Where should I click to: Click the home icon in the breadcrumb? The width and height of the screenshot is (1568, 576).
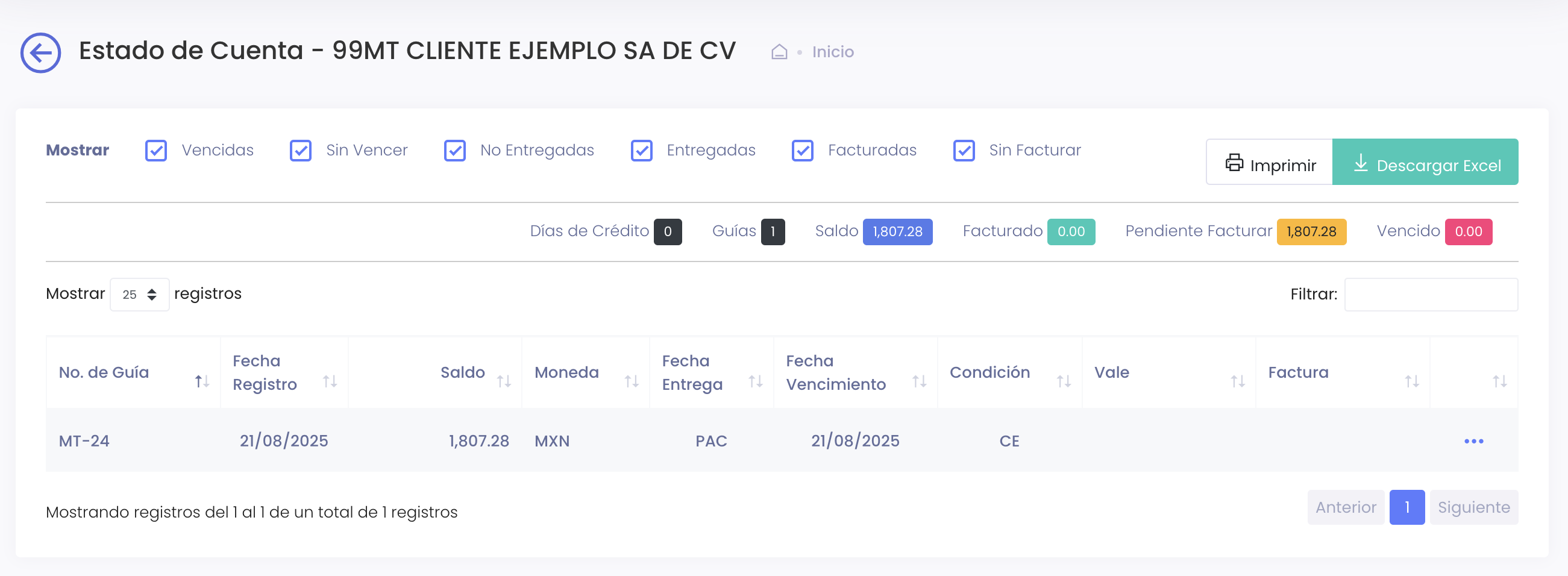(779, 52)
